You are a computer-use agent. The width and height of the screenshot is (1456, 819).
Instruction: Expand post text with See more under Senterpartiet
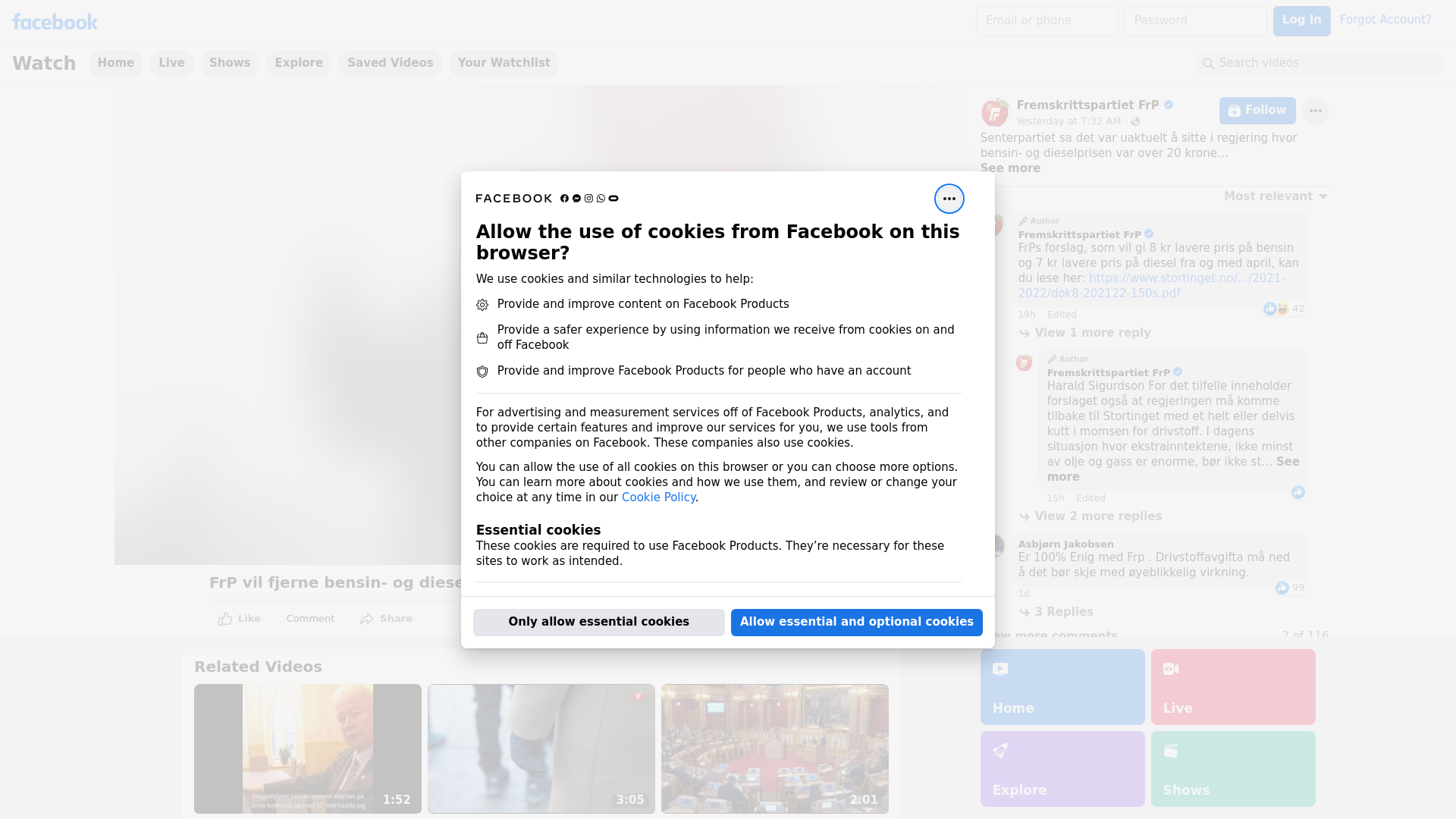pyautogui.click(x=1010, y=168)
